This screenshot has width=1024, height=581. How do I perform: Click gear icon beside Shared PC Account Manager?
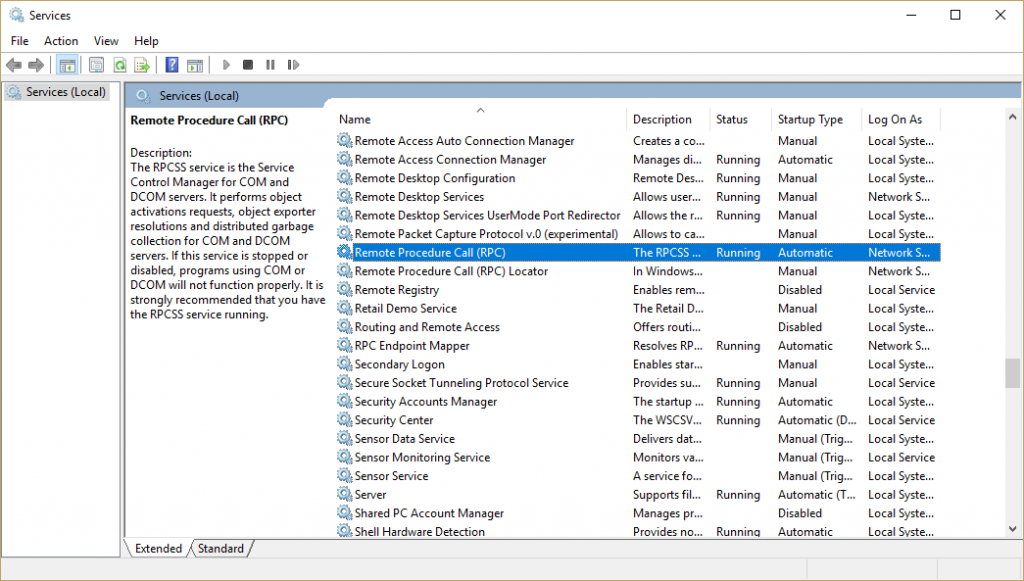(344, 512)
